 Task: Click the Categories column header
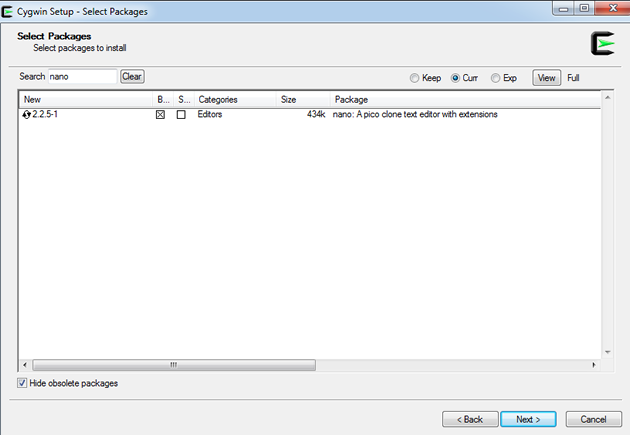pyautogui.click(x=235, y=100)
